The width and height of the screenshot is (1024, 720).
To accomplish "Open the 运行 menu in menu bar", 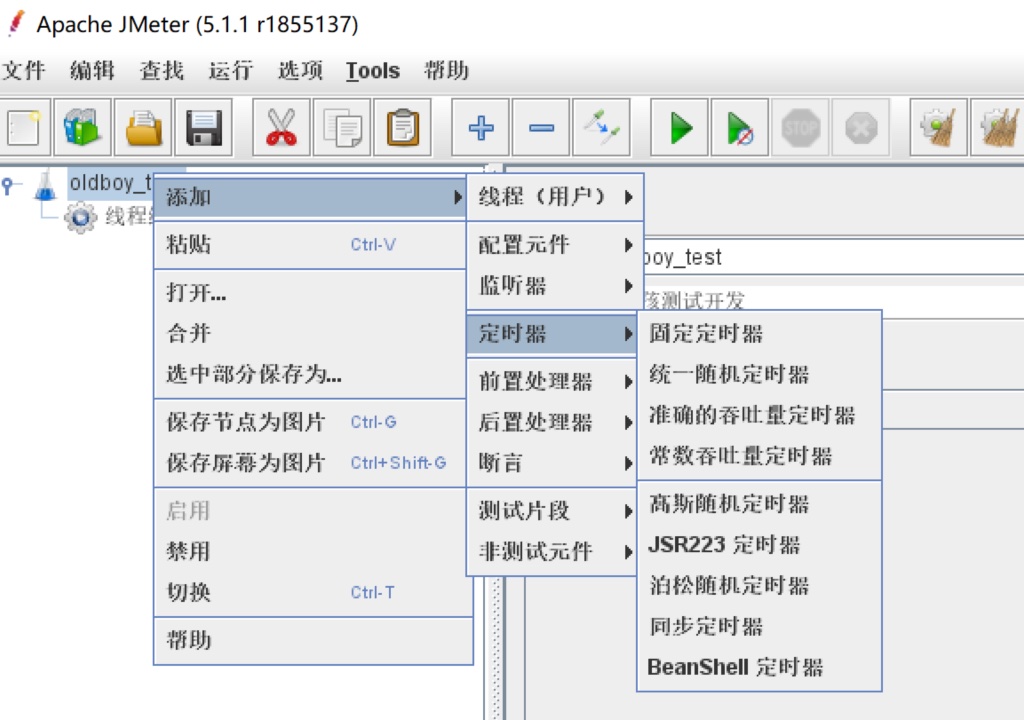I will 230,71.
